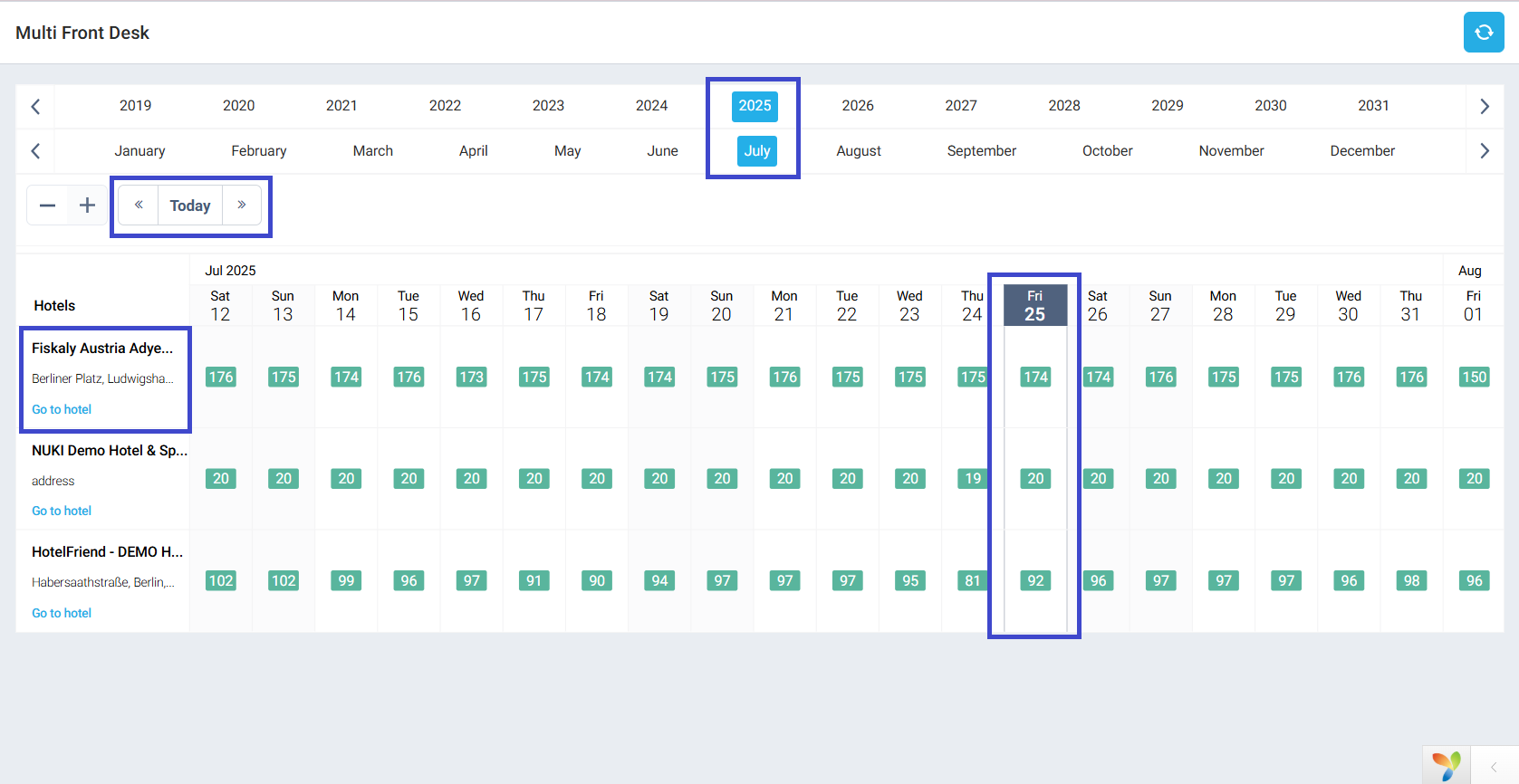Click the plus zoom-in button

coord(87,206)
